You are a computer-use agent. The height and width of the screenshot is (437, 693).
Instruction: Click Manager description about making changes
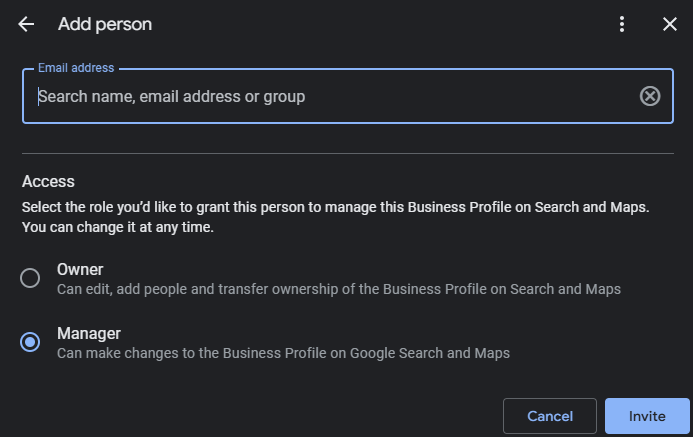(x=283, y=353)
